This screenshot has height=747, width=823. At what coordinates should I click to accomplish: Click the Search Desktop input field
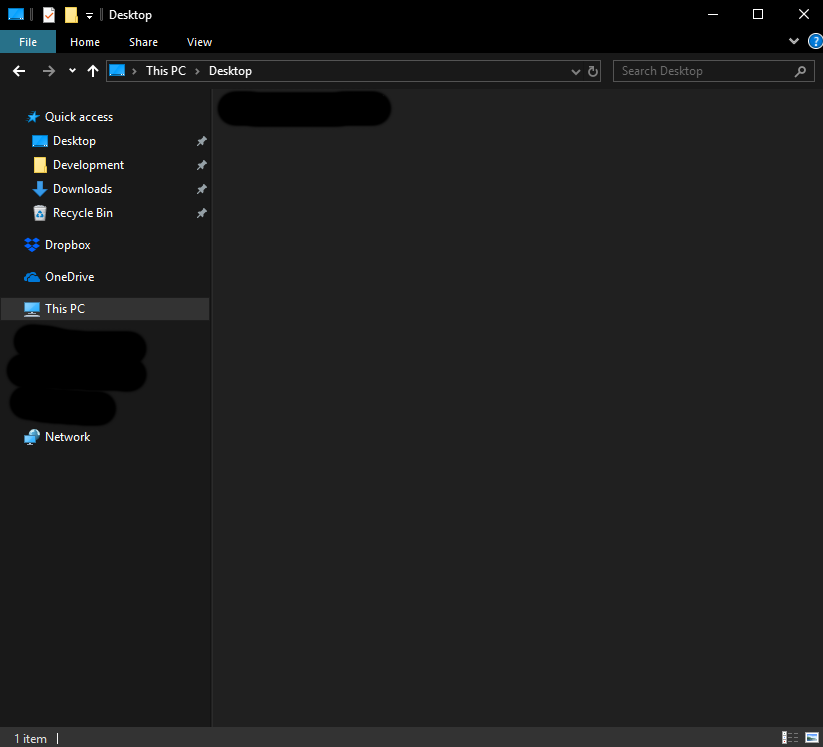704,71
